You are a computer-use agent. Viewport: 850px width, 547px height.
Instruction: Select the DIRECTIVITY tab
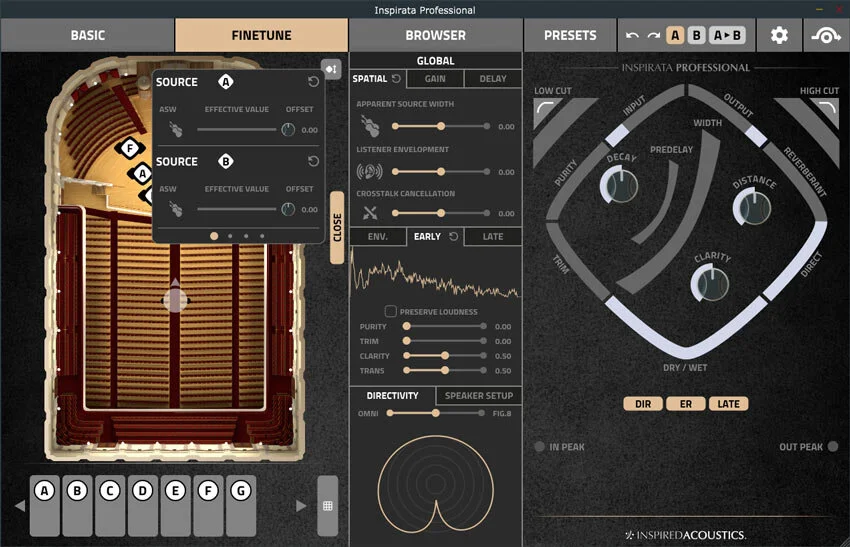[x=392, y=396]
